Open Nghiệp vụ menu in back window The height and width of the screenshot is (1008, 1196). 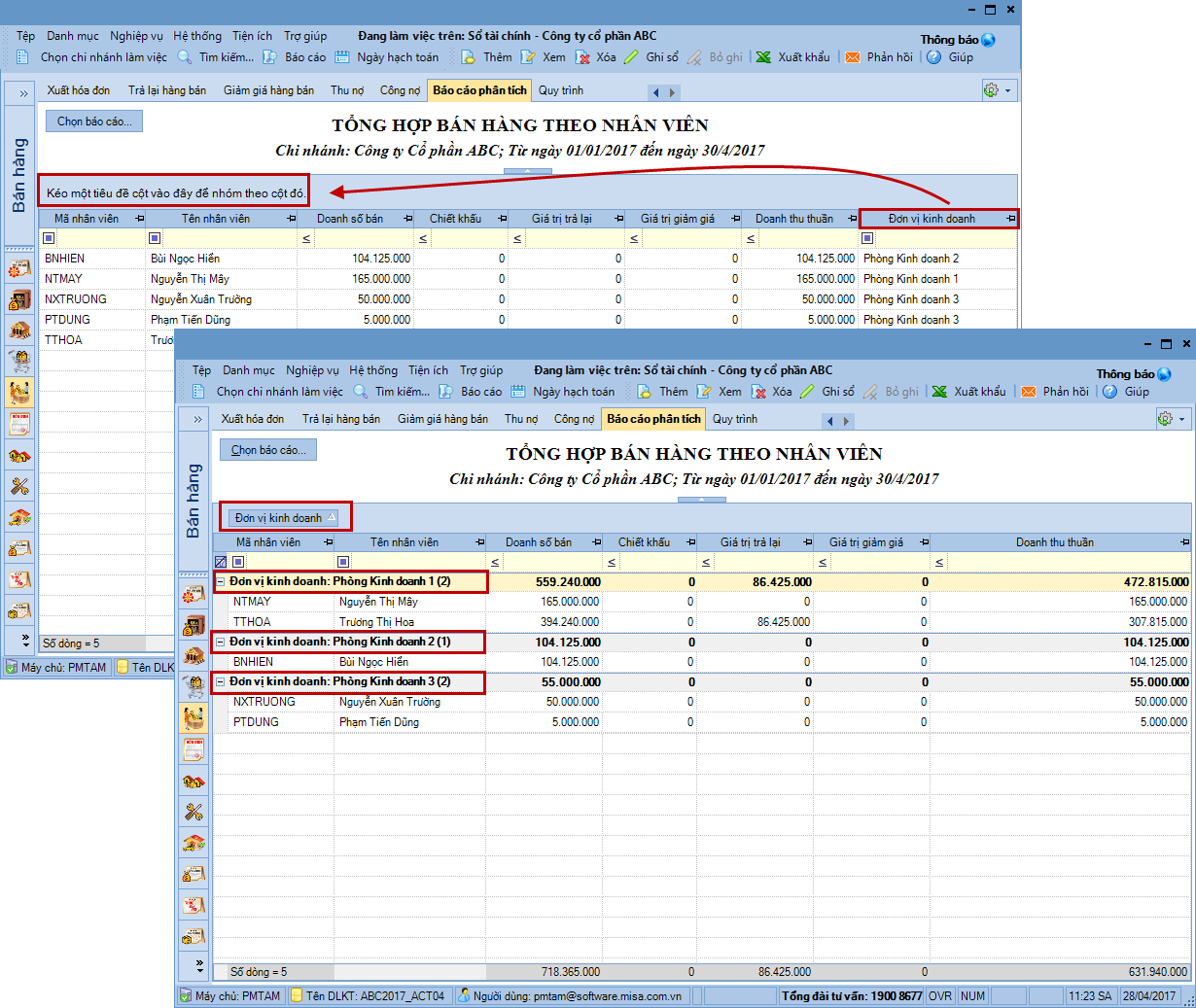click(x=136, y=36)
